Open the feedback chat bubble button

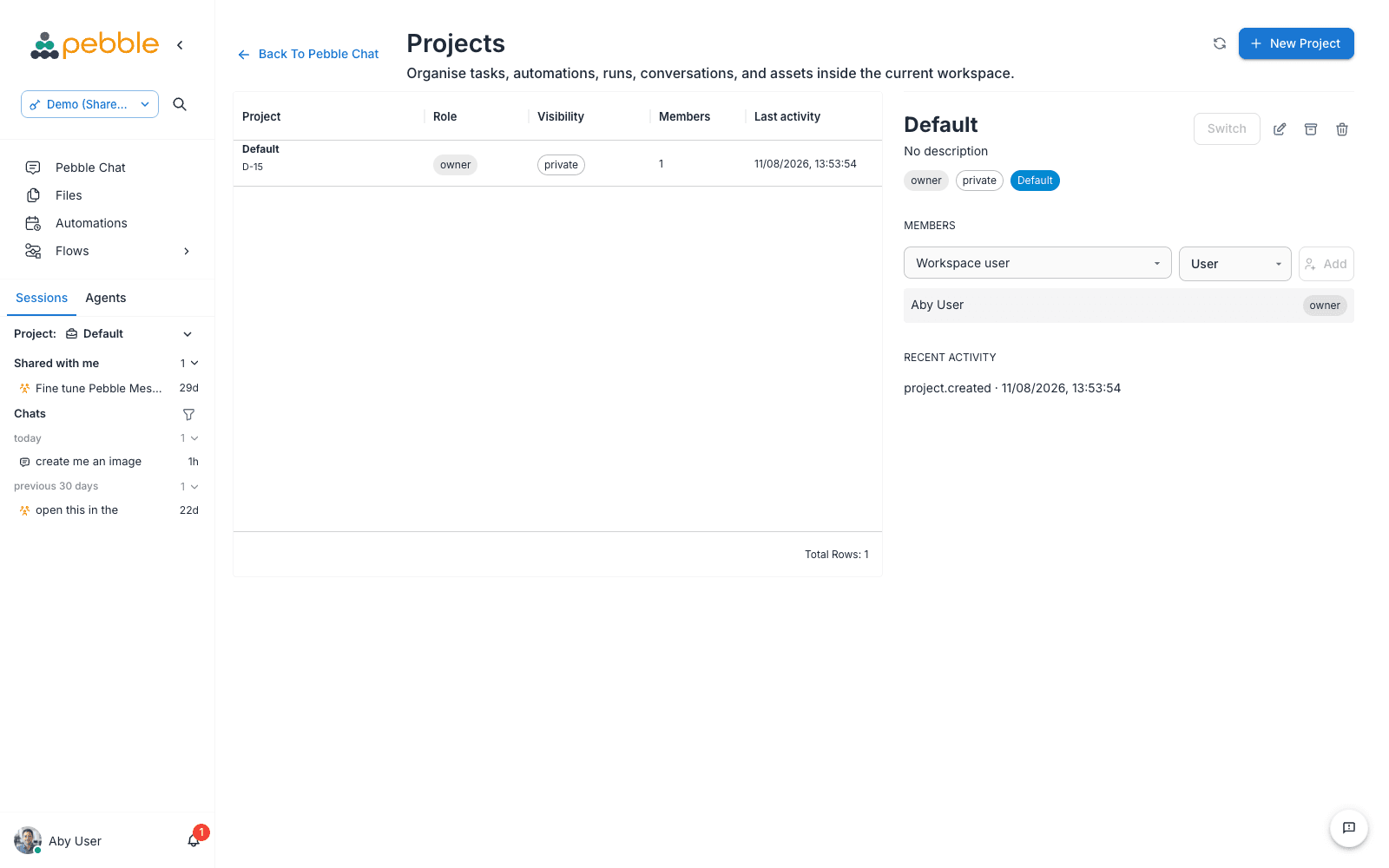[1349, 828]
